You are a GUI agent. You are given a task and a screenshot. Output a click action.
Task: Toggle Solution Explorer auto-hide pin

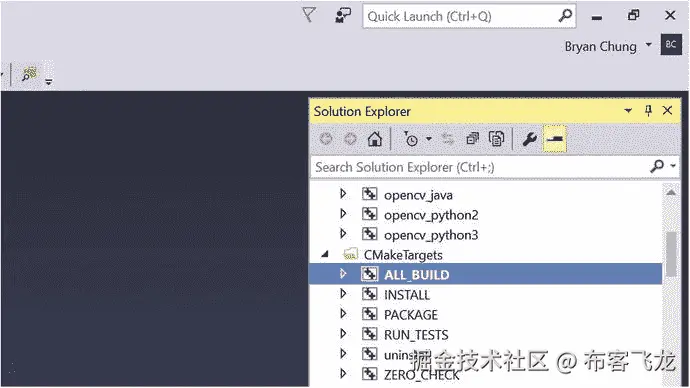[648, 110]
